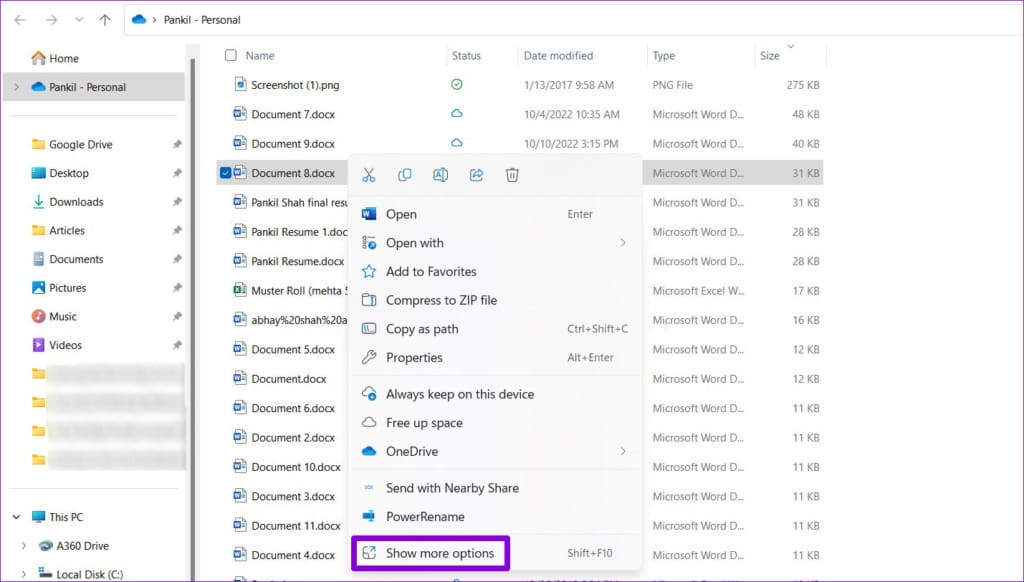The height and width of the screenshot is (582, 1024).
Task: Uncheck the Document 8.docx checkbox
Action: pyautogui.click(x=225, y=173)
